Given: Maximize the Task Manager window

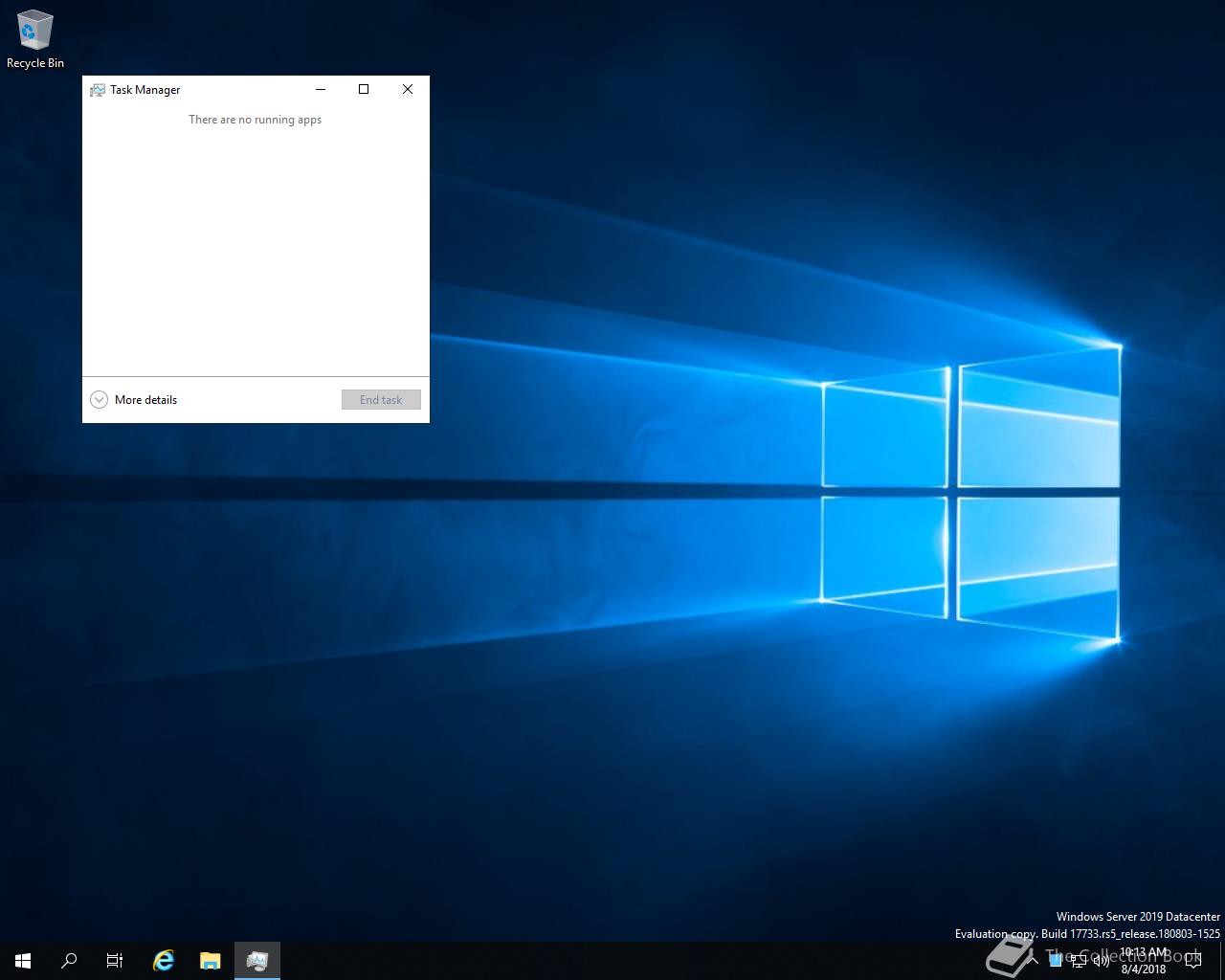Looking at the screenshot, I should (x=364, y=89).
